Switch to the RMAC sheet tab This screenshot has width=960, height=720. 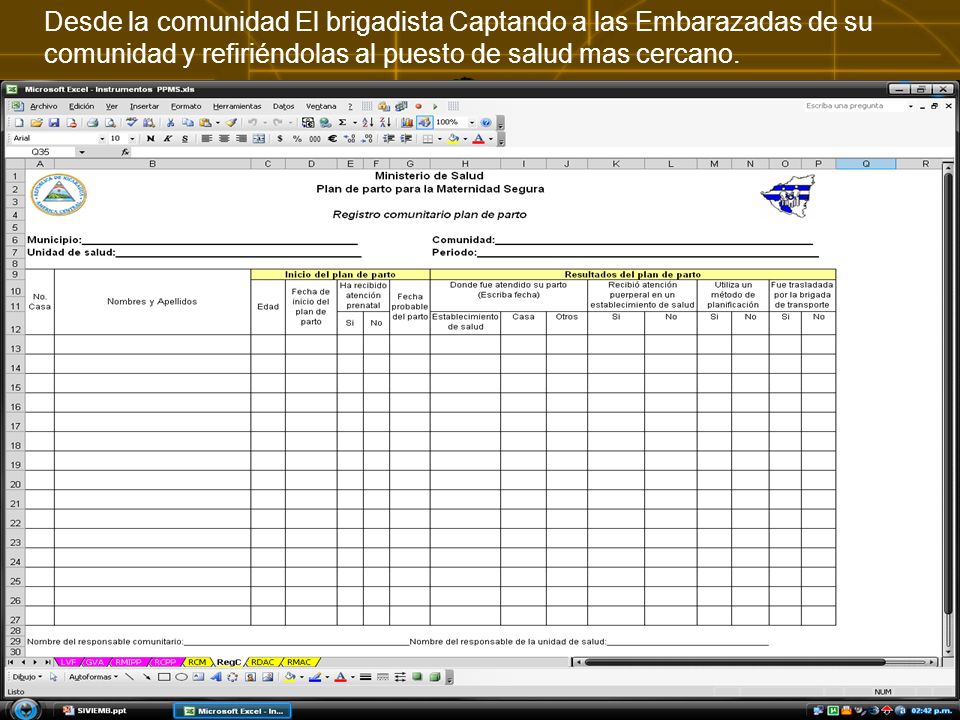tap(299, 662)
